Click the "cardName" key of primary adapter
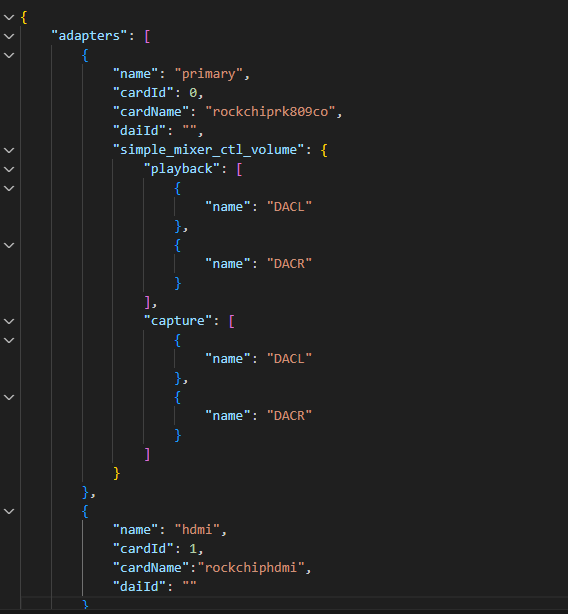Image resolution: width=568 pixels, height=614 pixels. coord(151,112)
